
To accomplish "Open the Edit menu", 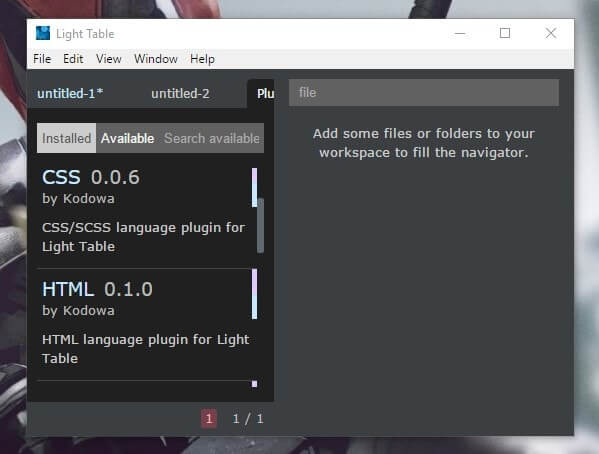I will click(x=73, y=59).
